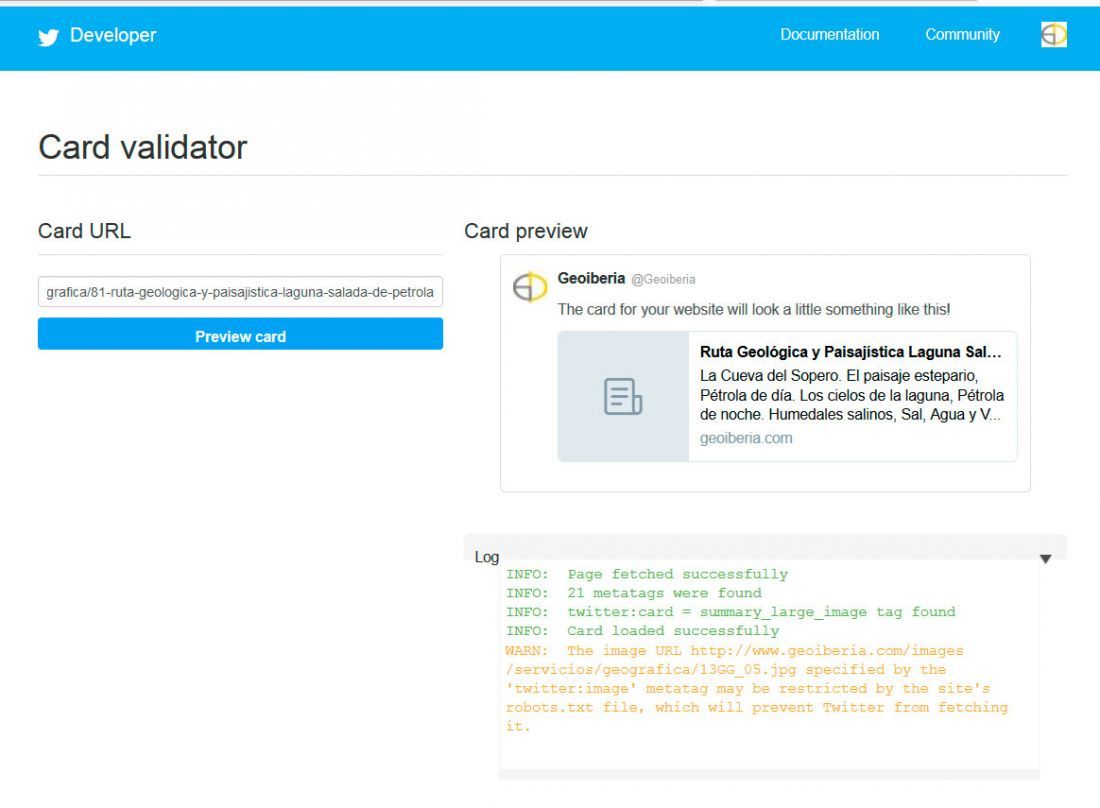
Task: Click the Twitter bird logo
Action: click(48, 36)
